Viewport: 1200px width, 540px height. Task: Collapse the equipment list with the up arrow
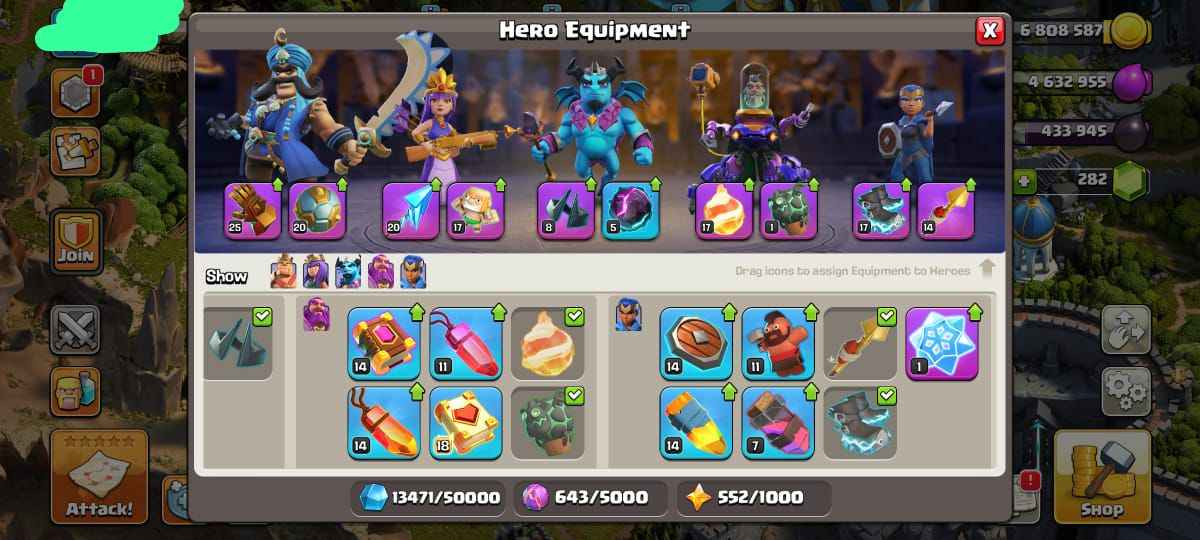pos(987,268)
